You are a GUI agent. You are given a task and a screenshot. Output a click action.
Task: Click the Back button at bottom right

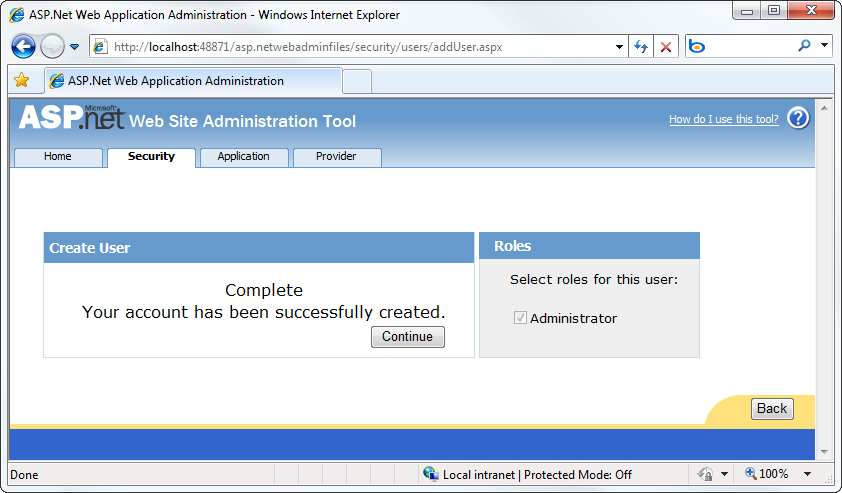tap(772, 408)
